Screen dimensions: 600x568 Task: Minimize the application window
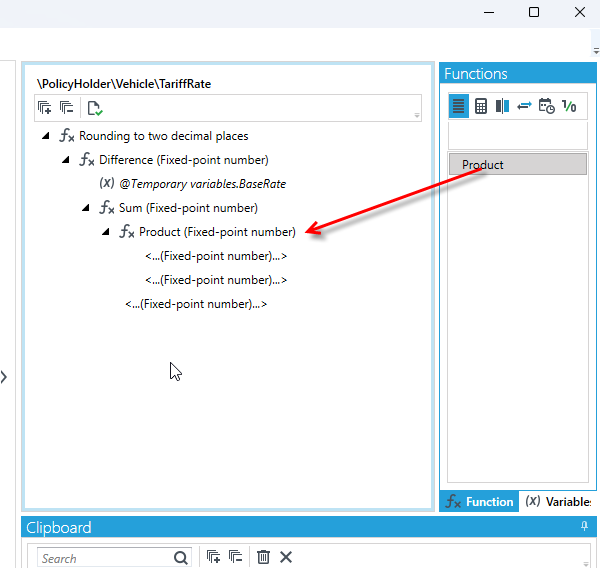tap(489, 12)
